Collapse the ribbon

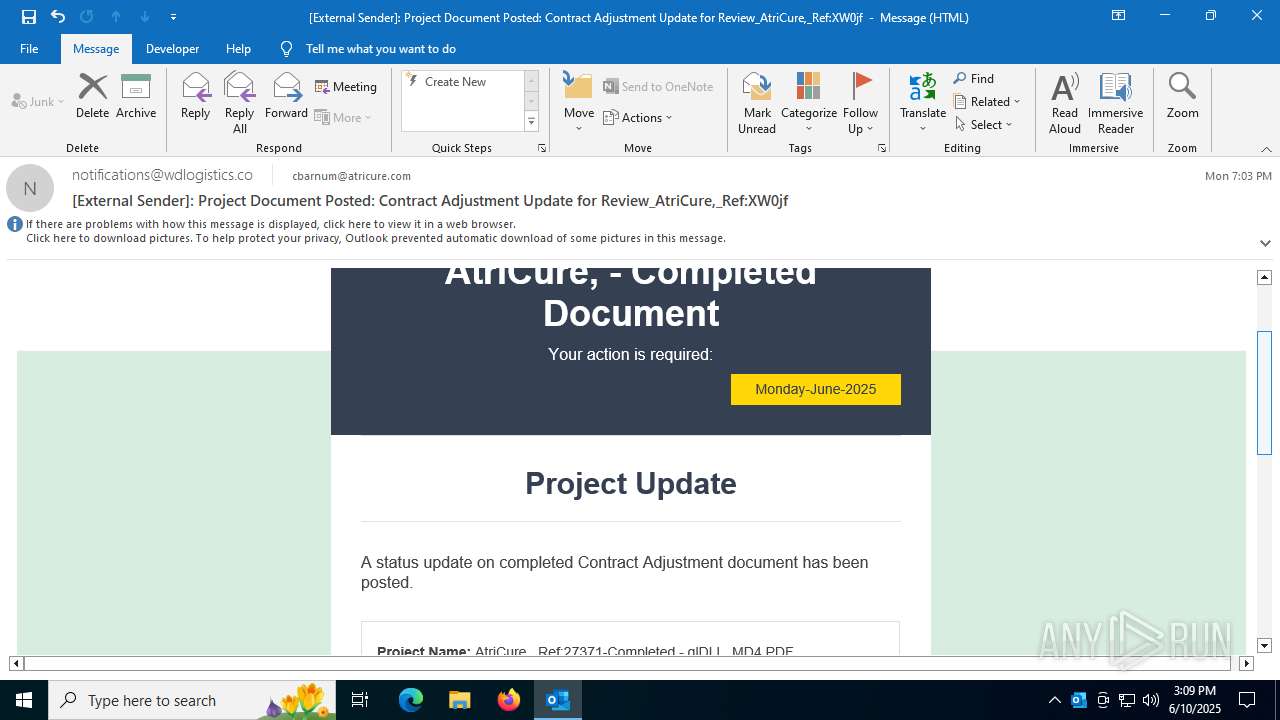point(1266,149)
